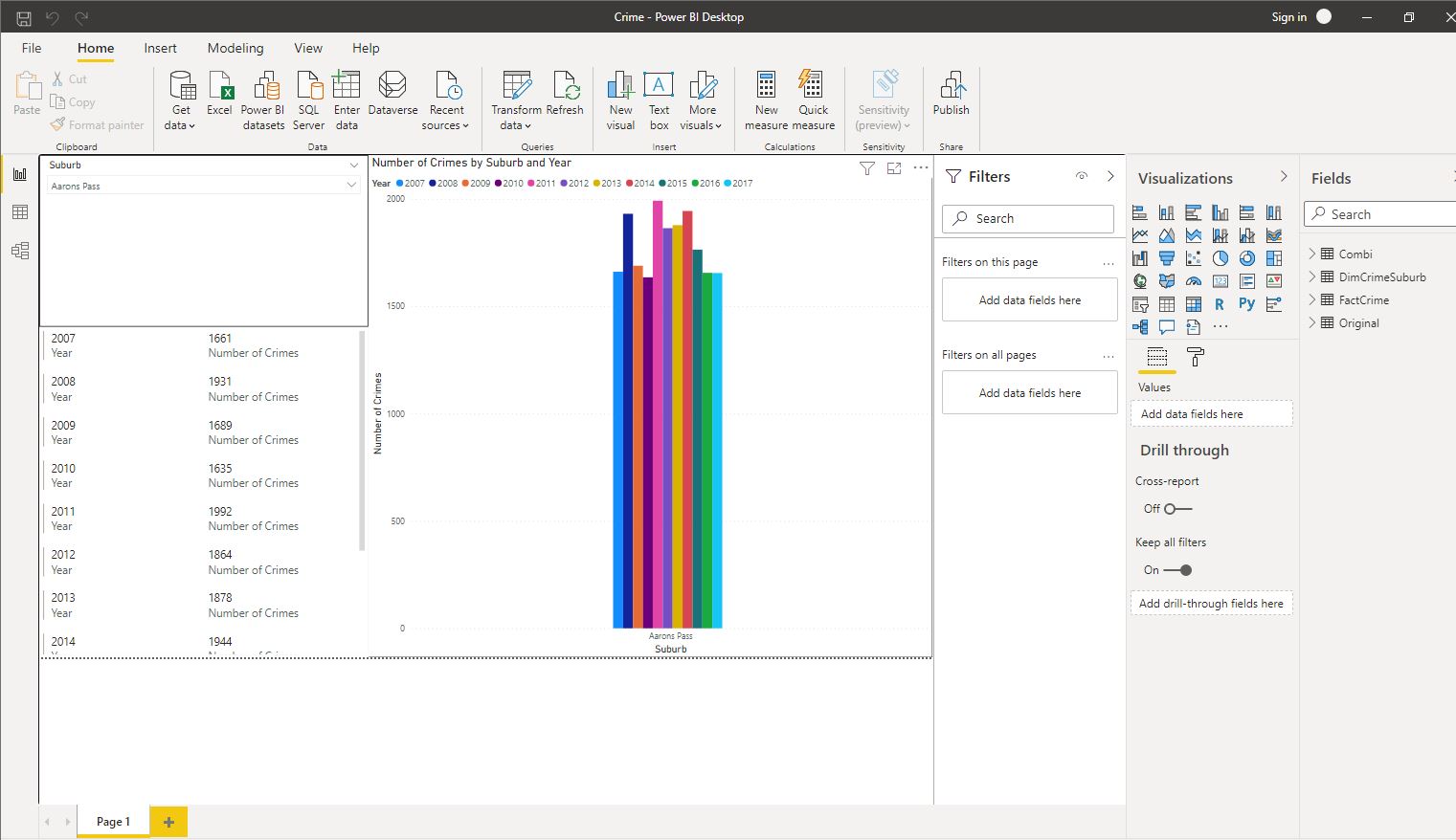
Task: Open the File menu
Action: point(32,48)
